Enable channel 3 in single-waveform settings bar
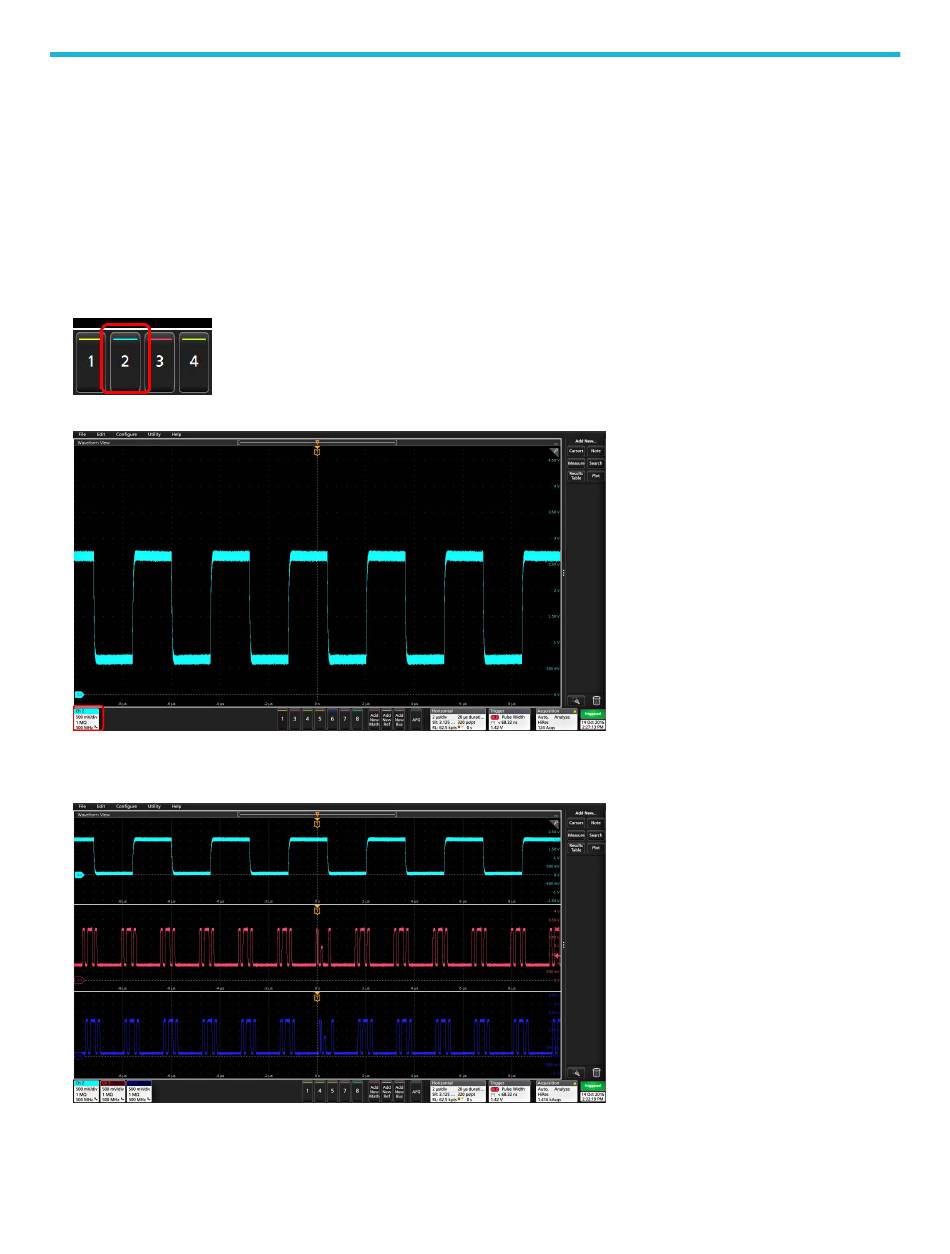The width and height of the screenshot is (950, 1254). 295,719
